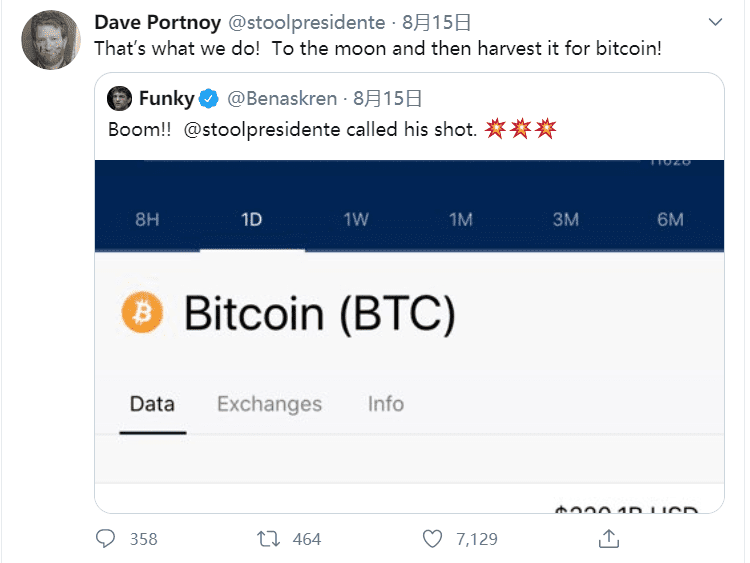Click the reply speech bubble icon

click(105, 538)
